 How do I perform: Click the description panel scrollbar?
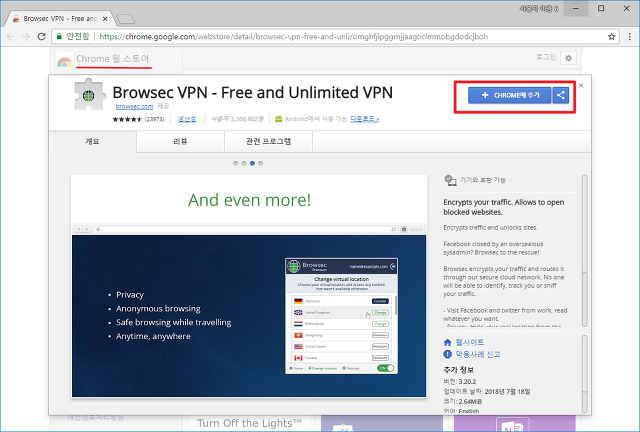(x=584, y=251)
